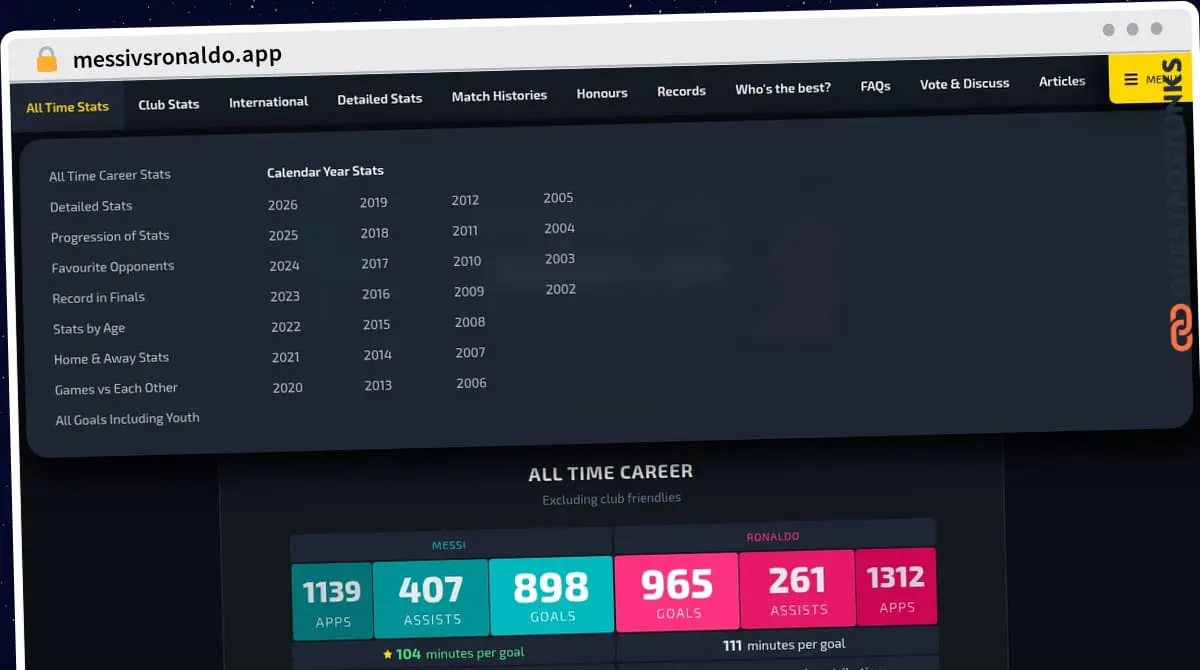
Task: Click the messivsronaldo.app address text
Action: tap(177, 57)
